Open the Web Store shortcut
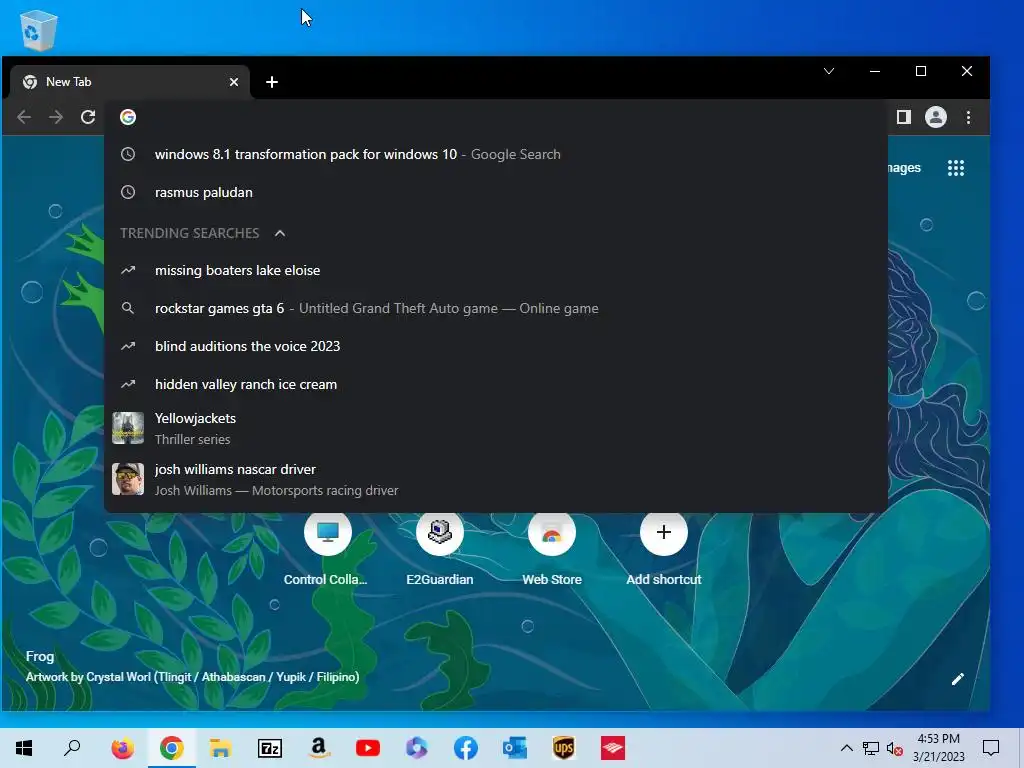This screenshot has height=768, width=1024. click(x=552, y=549)
